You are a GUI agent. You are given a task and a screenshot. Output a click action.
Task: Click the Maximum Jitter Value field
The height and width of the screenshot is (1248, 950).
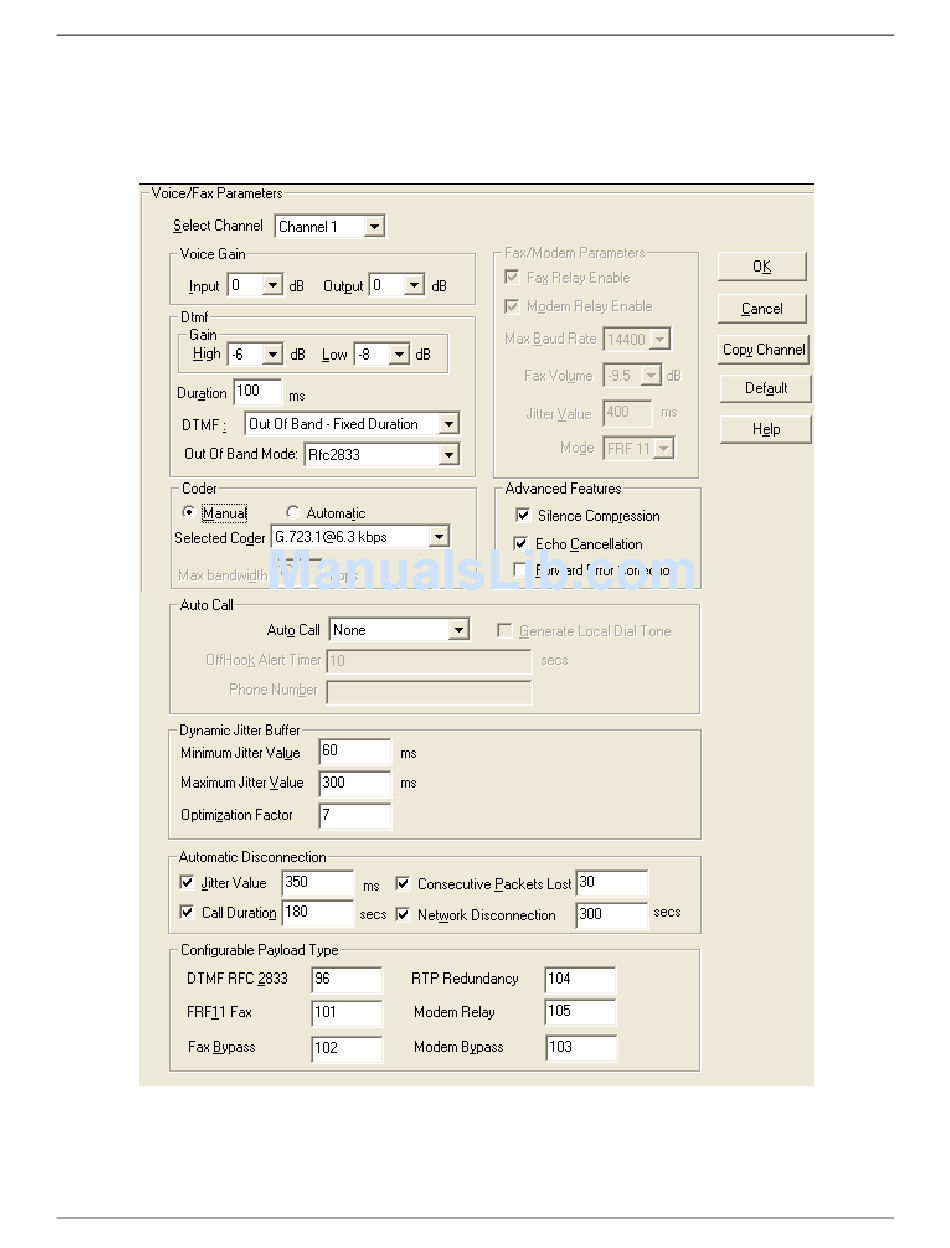[355, 783]
